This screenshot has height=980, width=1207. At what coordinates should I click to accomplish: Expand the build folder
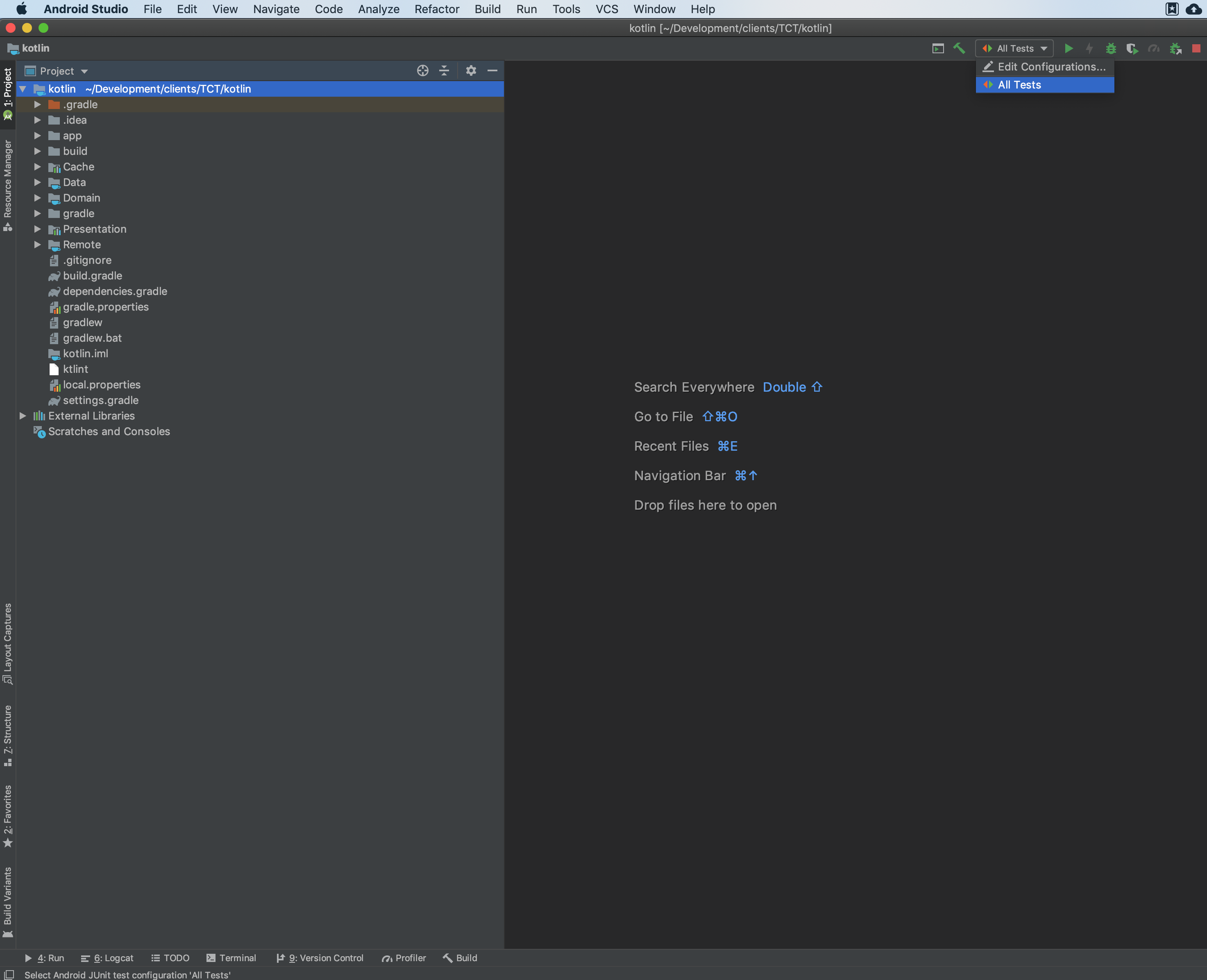pyautogui.click(x=37, y=151)
